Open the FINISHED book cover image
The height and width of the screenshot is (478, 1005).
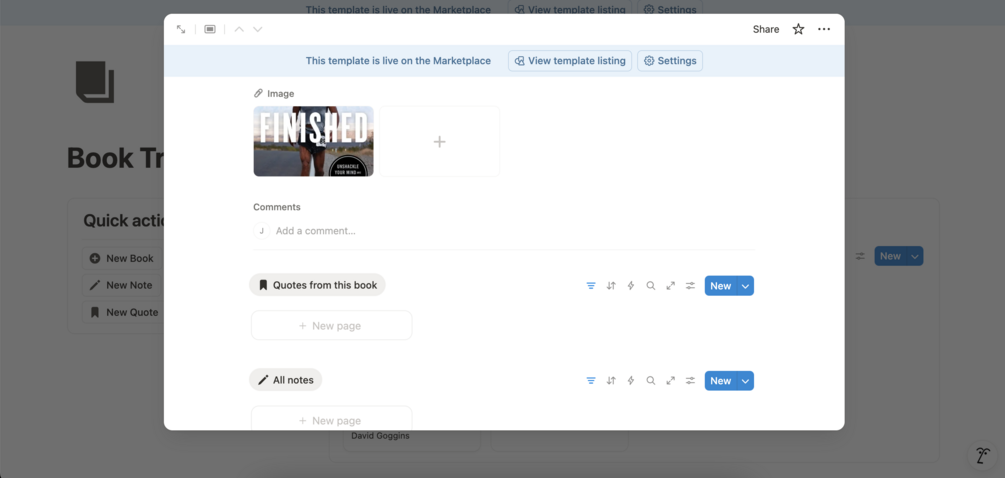point(313,141)
